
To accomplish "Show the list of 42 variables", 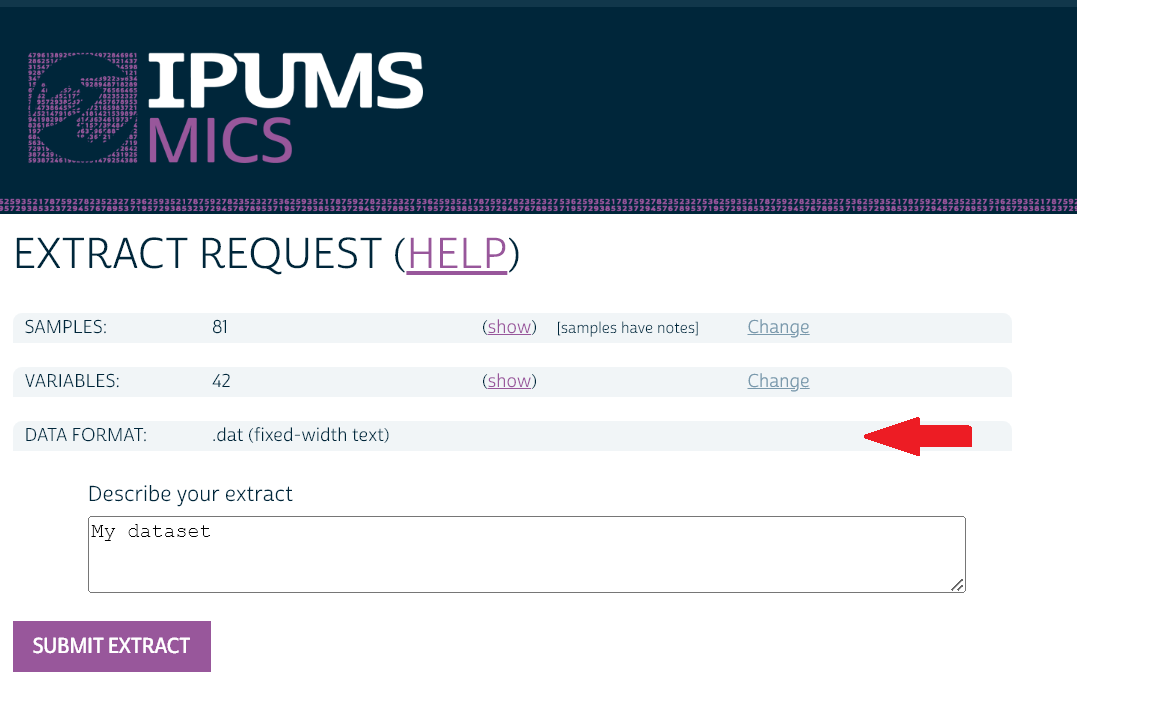I will pos(509,381).
